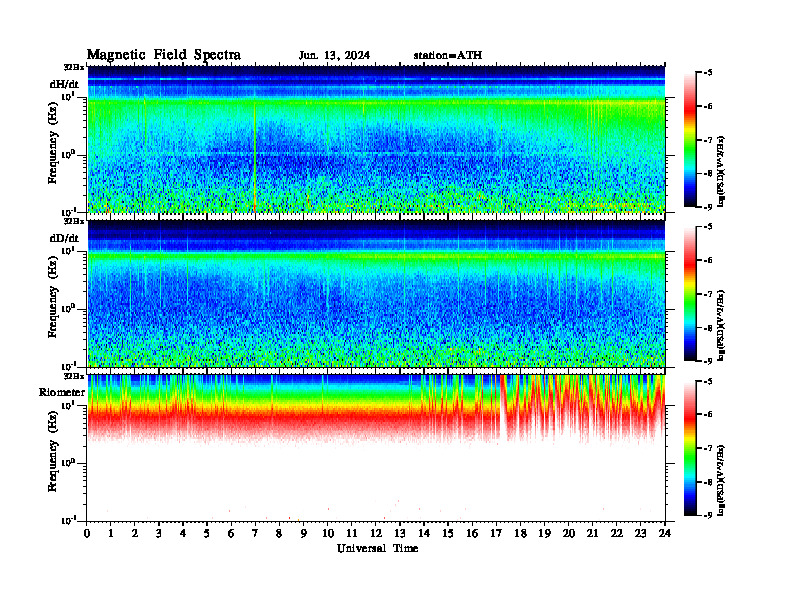
Task: Click hour "7" on the time axis
Action: click(255, 534)
